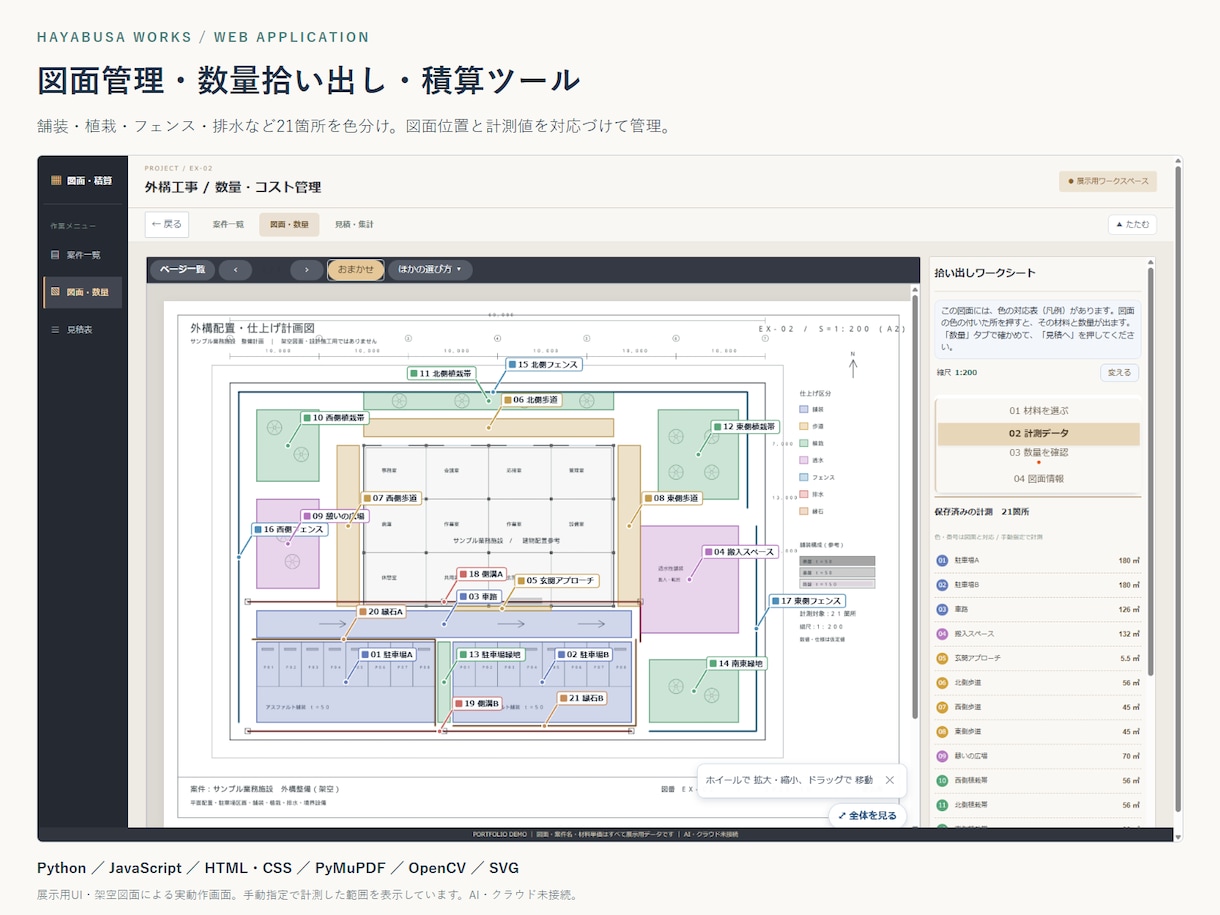Select the 20 縁石A tag on the drawing
Viewport: 1220px width, 915px height.
pos(381,611)
